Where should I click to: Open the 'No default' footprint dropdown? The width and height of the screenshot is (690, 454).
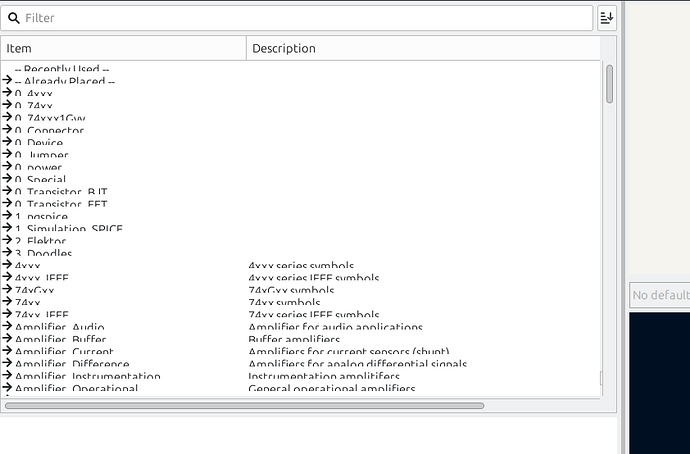(x=659, y=295)
